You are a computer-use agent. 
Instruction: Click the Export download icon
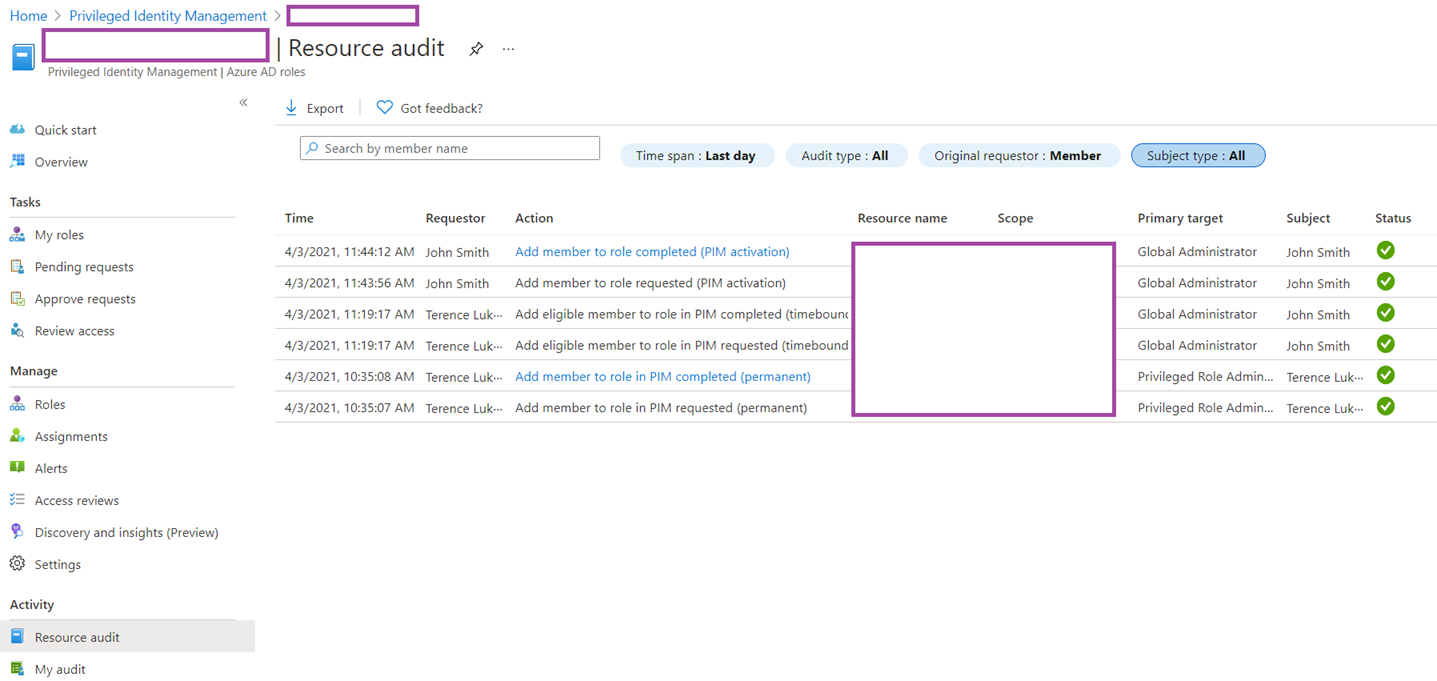(x=291, y=108)
